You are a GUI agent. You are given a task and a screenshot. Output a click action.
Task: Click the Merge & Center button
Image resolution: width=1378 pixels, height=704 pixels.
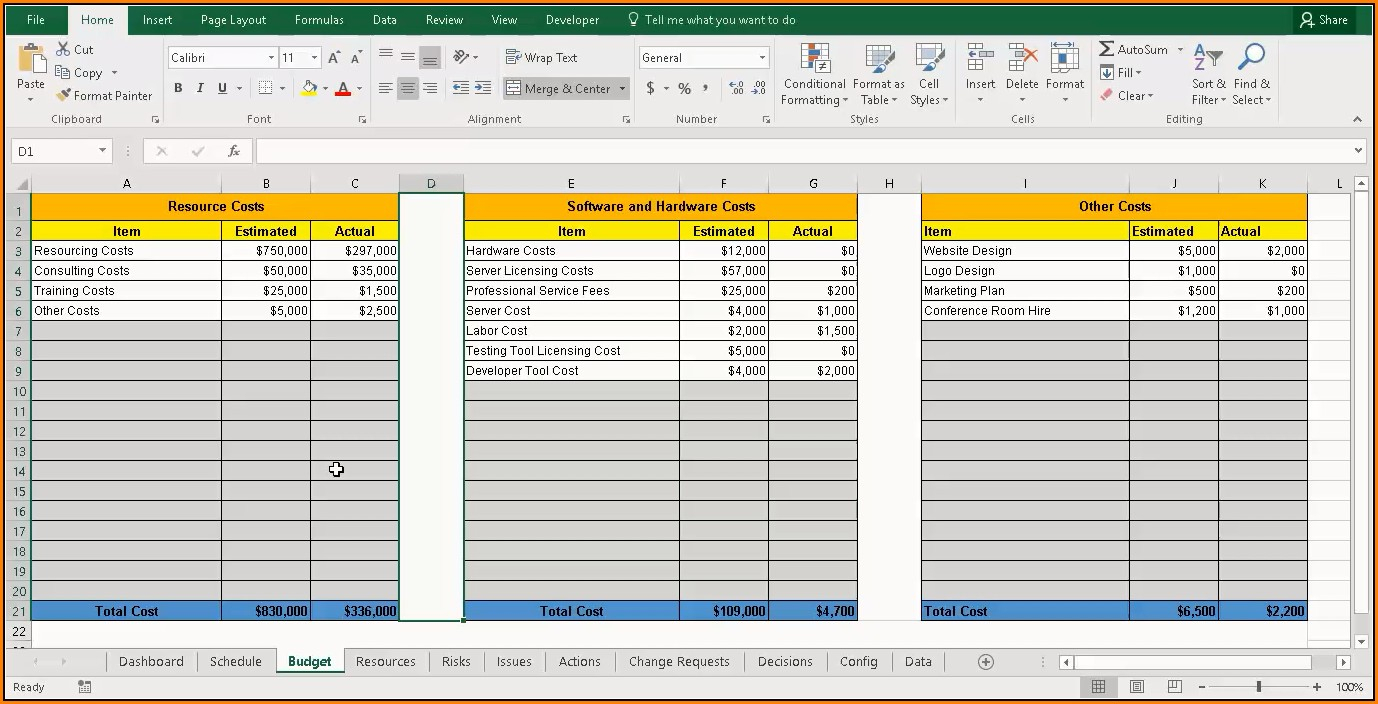click(558, 89)
